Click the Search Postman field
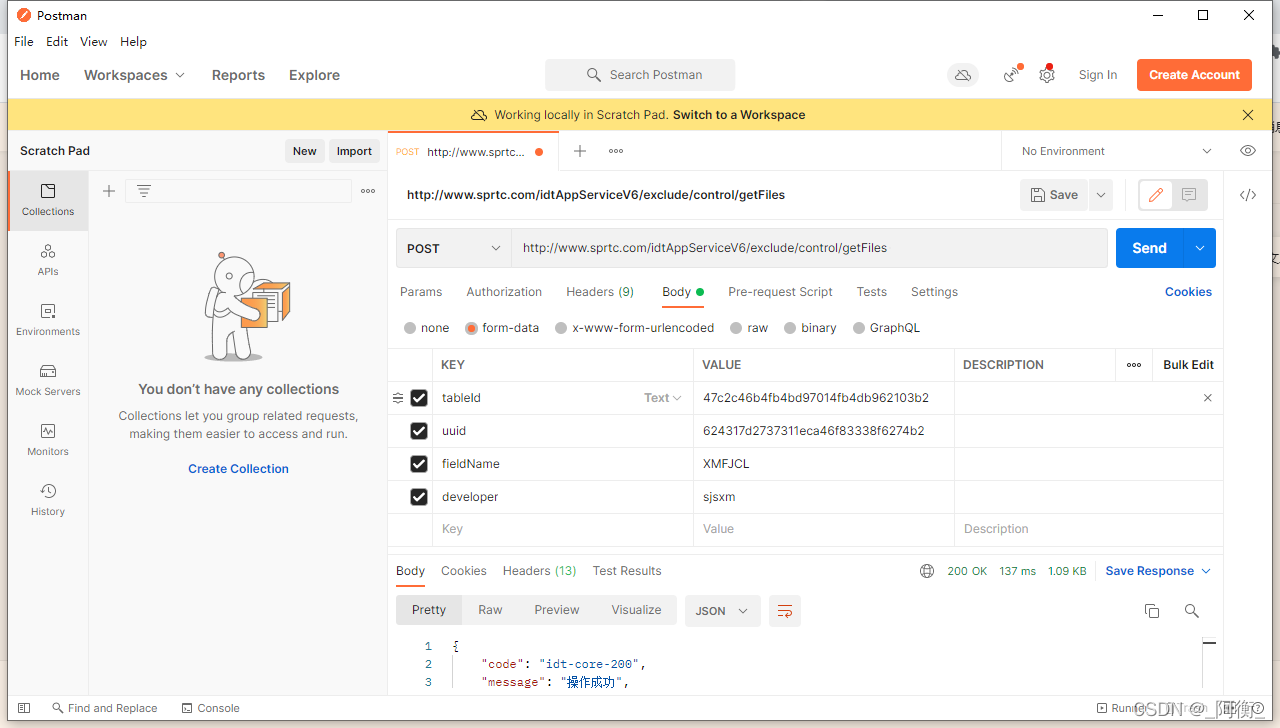Viewport: 1280px width, 728px height. click(x=640, y=75)
